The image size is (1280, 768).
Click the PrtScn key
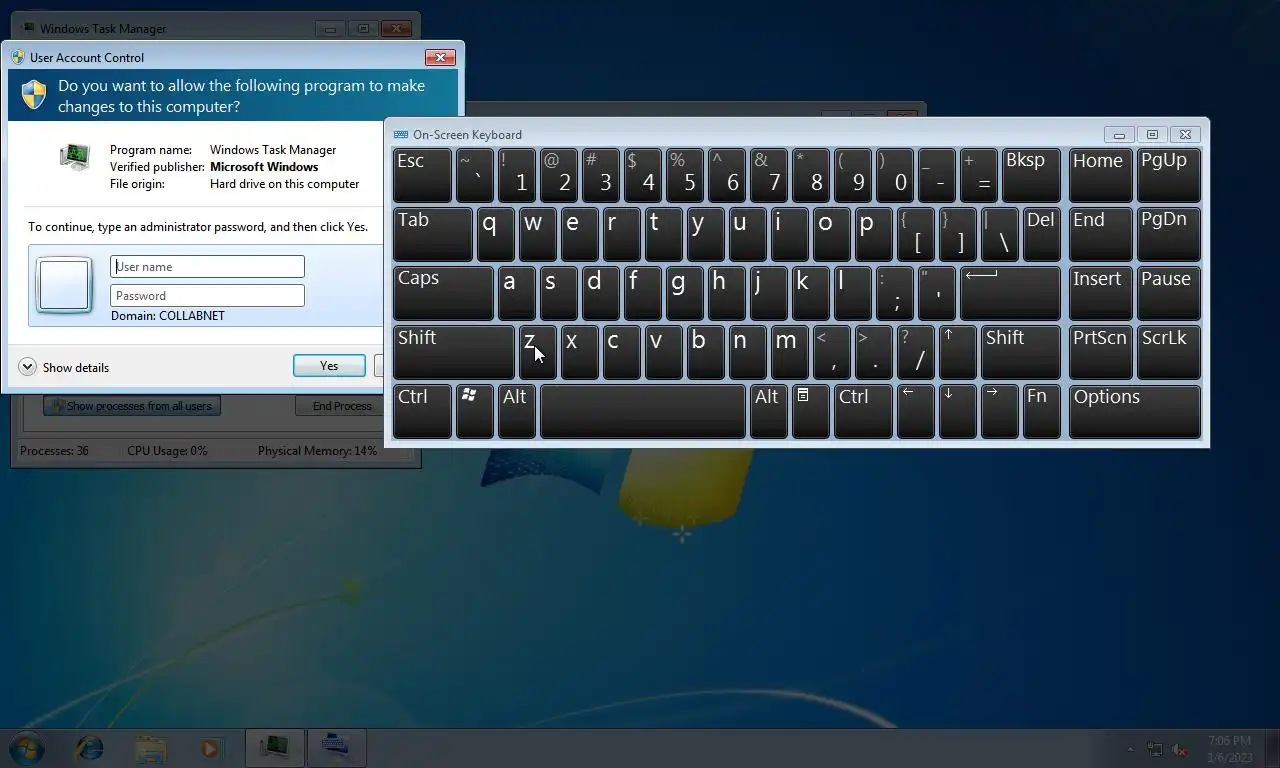(x=1100, y=352)
